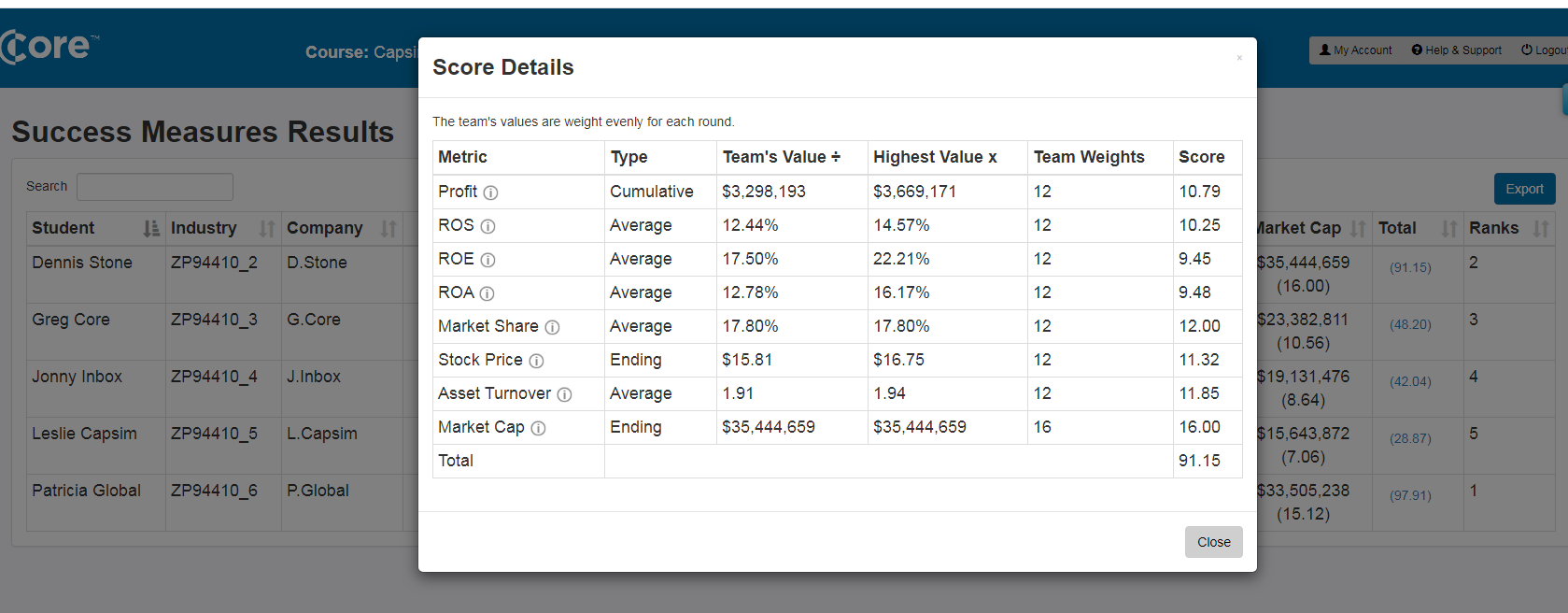Sort table by Student column

coord(151,228)
